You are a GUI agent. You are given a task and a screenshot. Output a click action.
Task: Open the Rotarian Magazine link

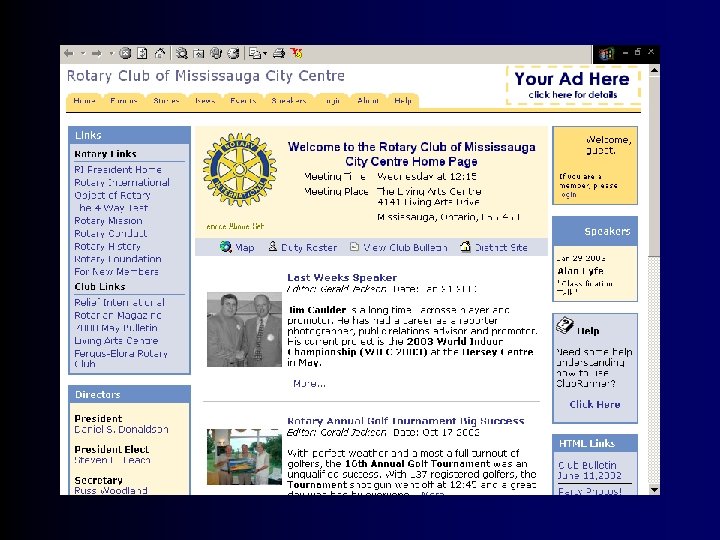pos(118,315)
